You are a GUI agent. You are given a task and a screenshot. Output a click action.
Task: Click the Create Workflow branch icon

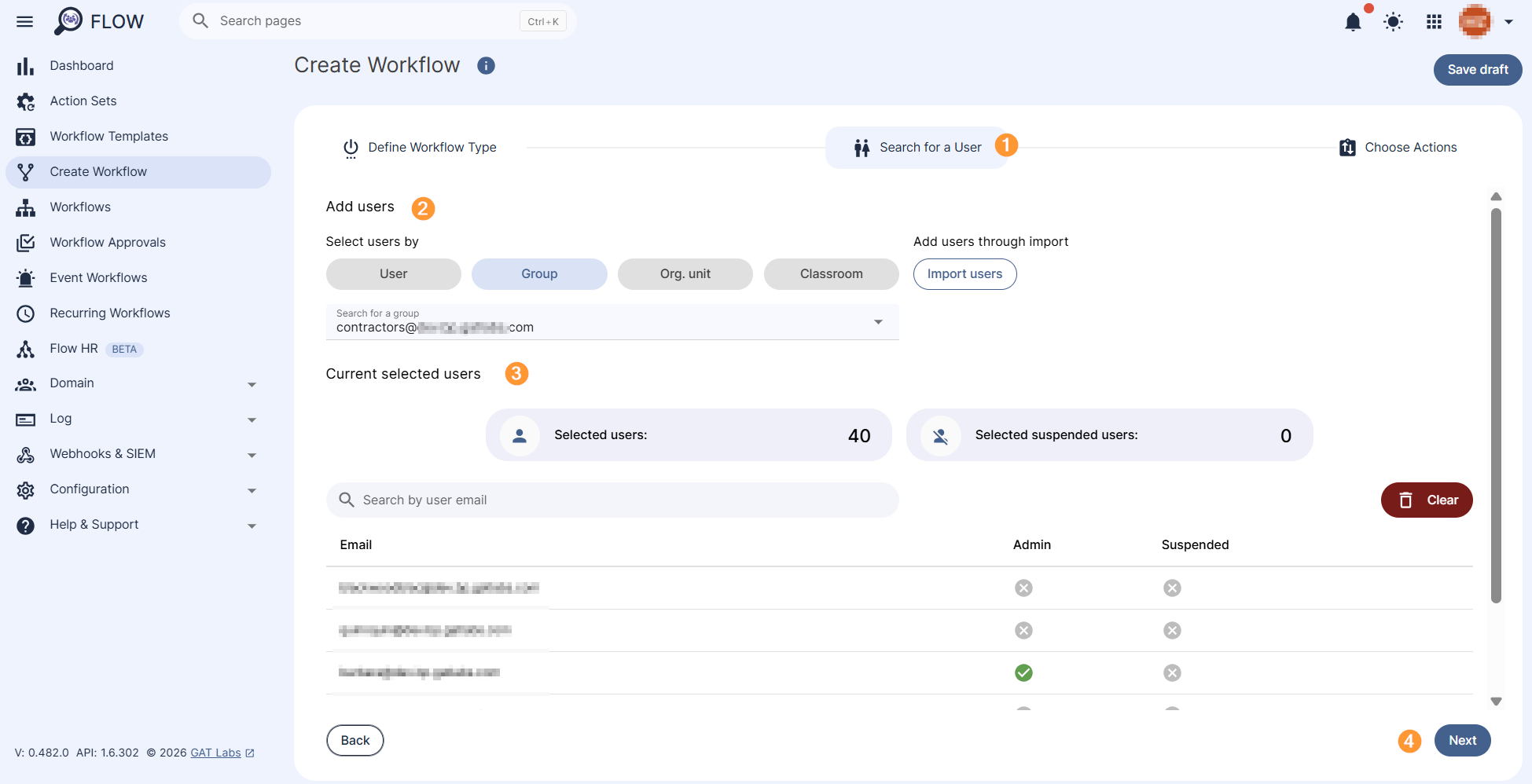25,172
